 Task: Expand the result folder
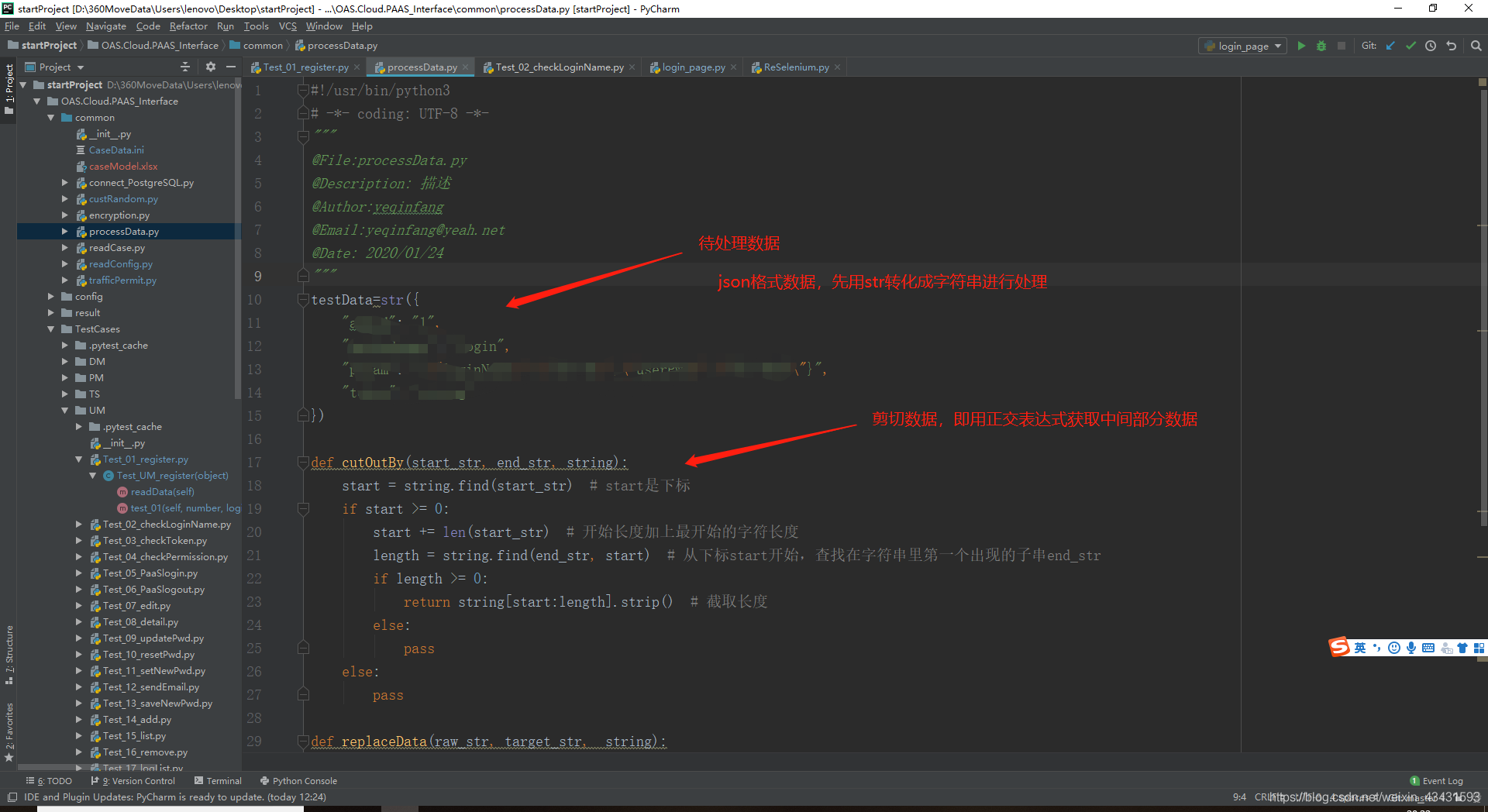(51, 313)
